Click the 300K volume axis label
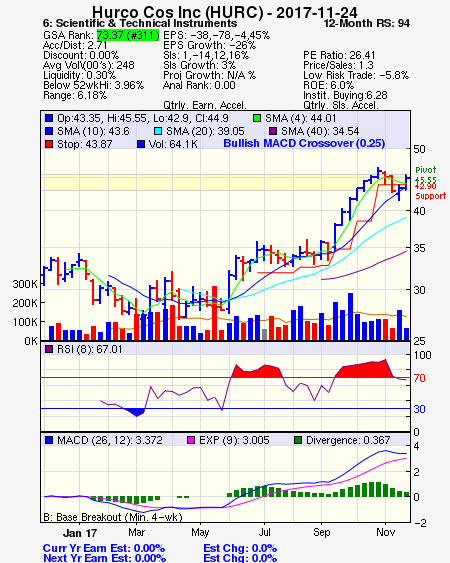This screenshot has height=563, width=450. pyautogui.click(x=25, y=284)
